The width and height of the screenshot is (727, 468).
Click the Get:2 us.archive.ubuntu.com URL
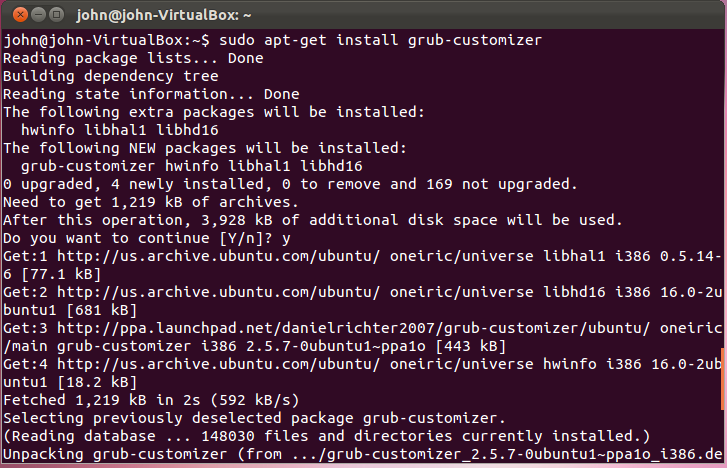coord(218,292)
